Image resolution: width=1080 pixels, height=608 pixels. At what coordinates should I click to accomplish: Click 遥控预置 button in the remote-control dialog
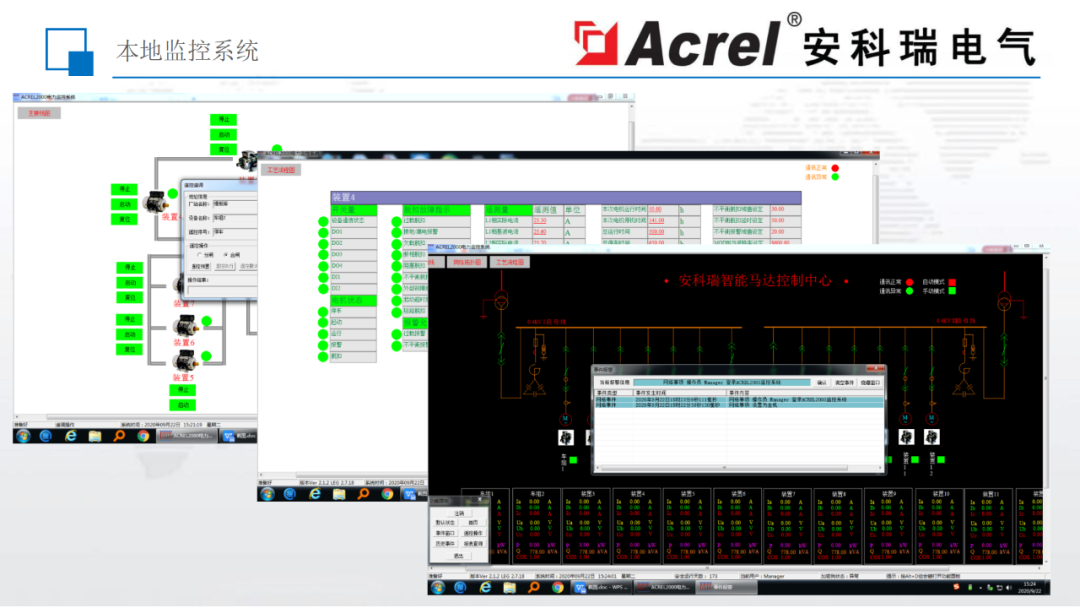pos(200,266)
